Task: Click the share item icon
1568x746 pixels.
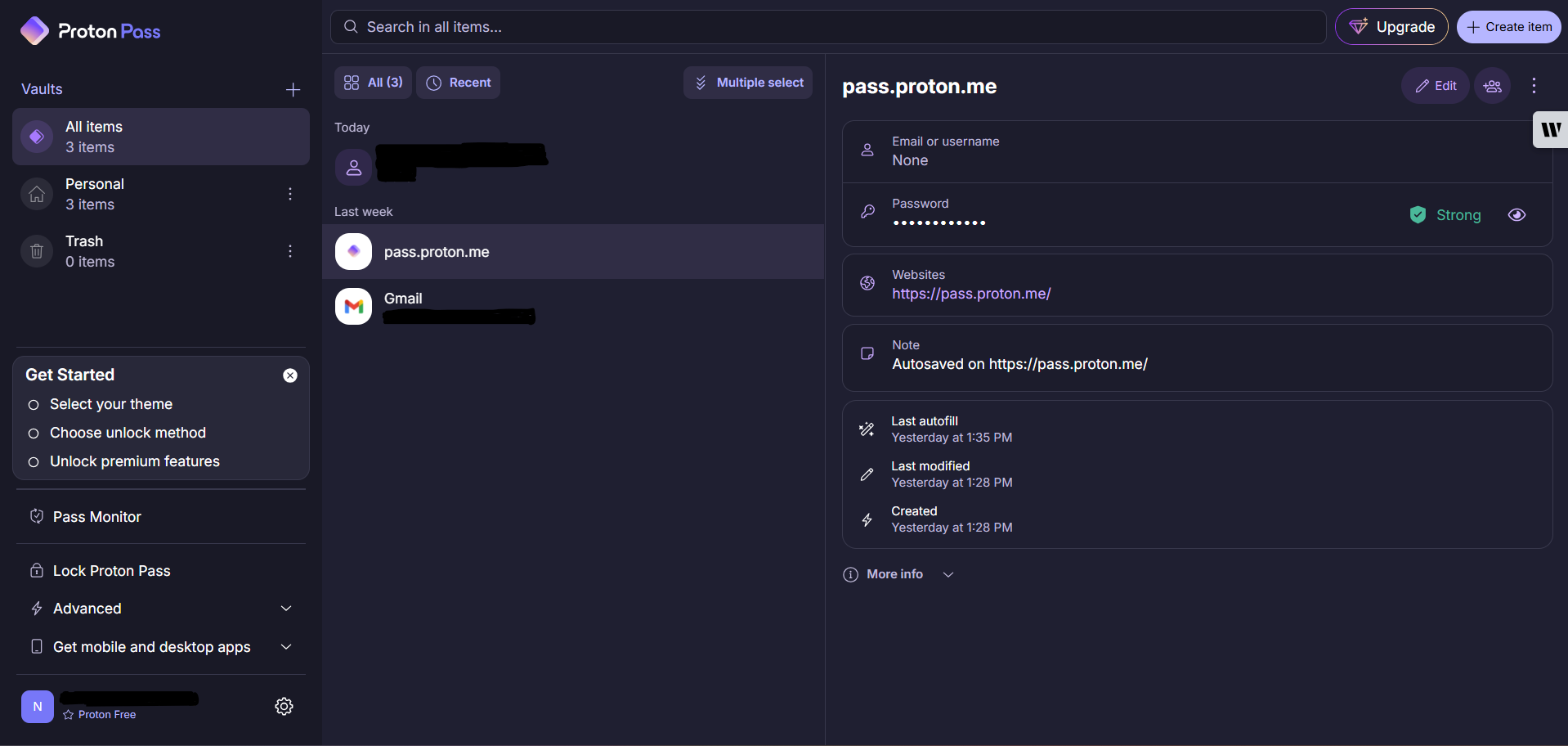Action: pos(1492,86)
